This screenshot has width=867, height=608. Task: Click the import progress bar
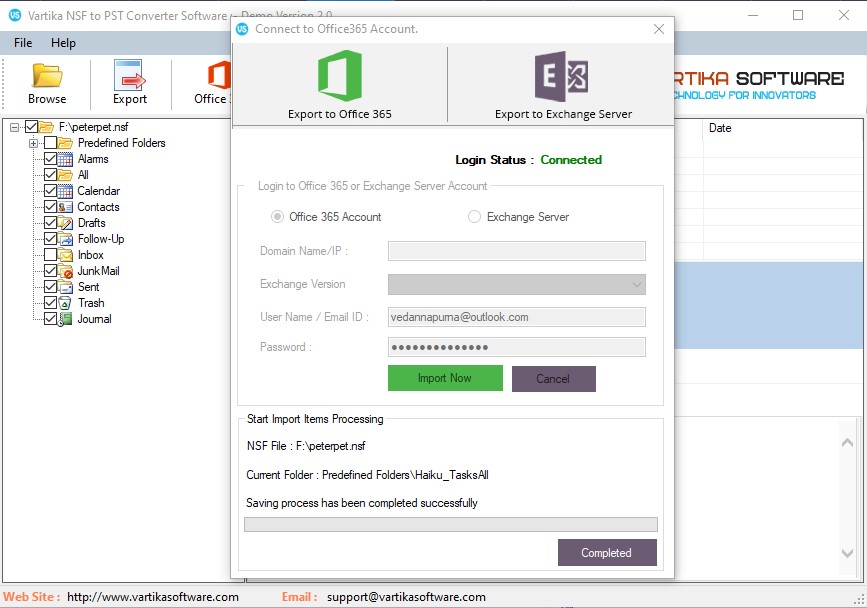click(x=451, y=525)
